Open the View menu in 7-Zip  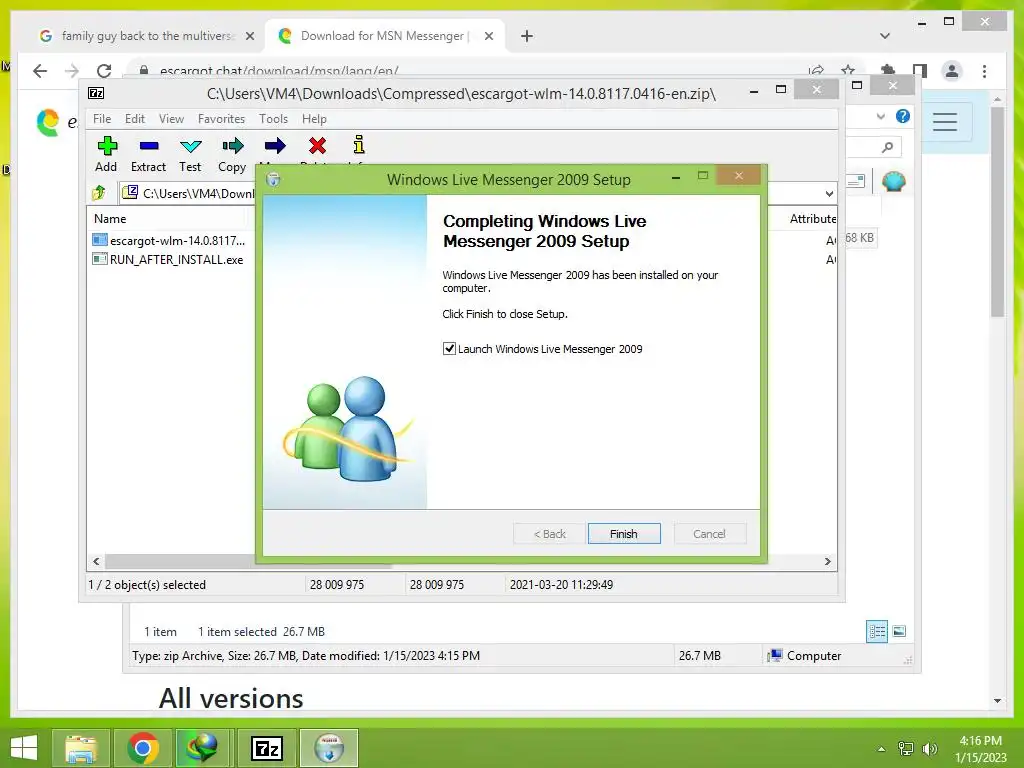pos(171,119)
